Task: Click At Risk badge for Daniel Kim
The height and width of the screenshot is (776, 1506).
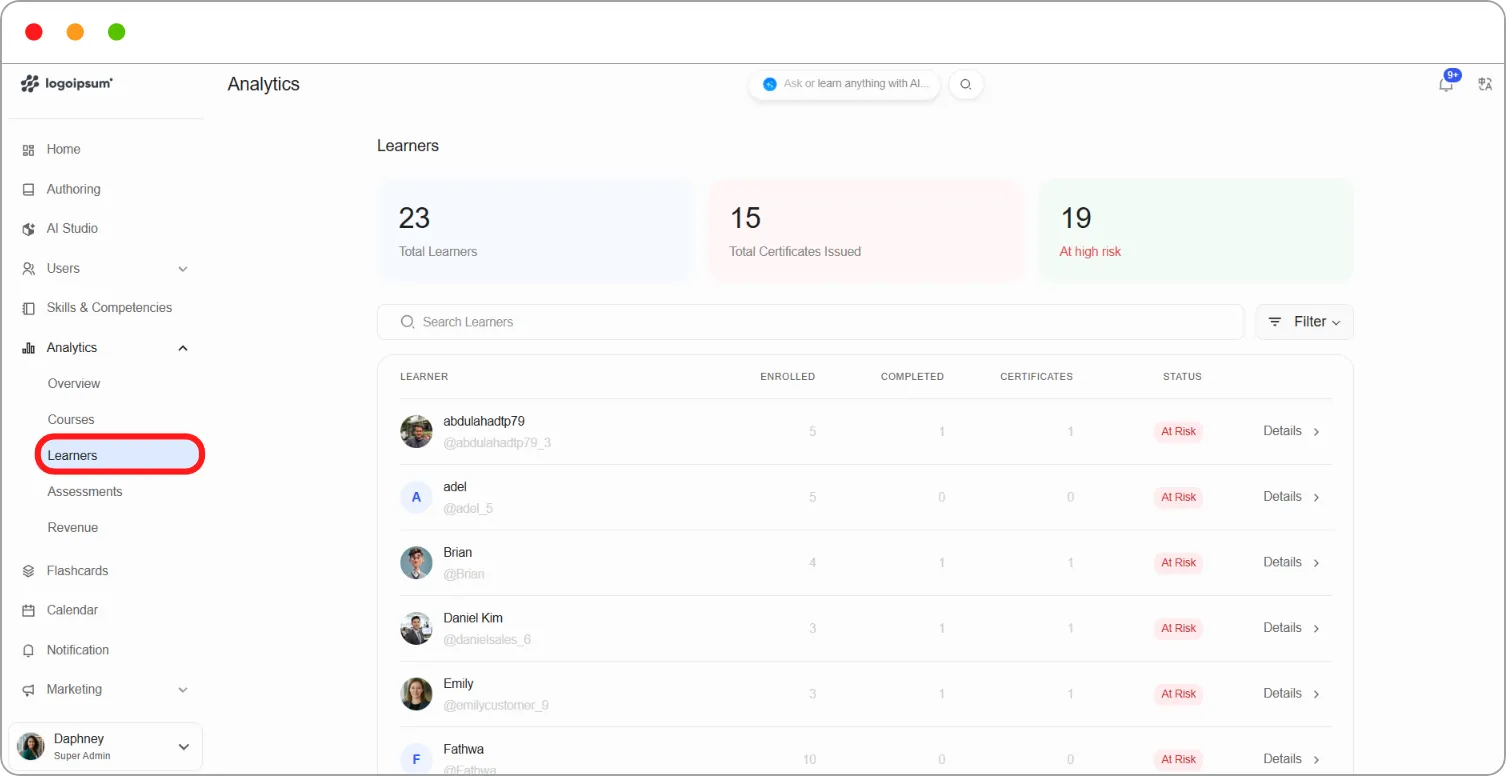Action: pyautogui.click(x=1178, y=629)
